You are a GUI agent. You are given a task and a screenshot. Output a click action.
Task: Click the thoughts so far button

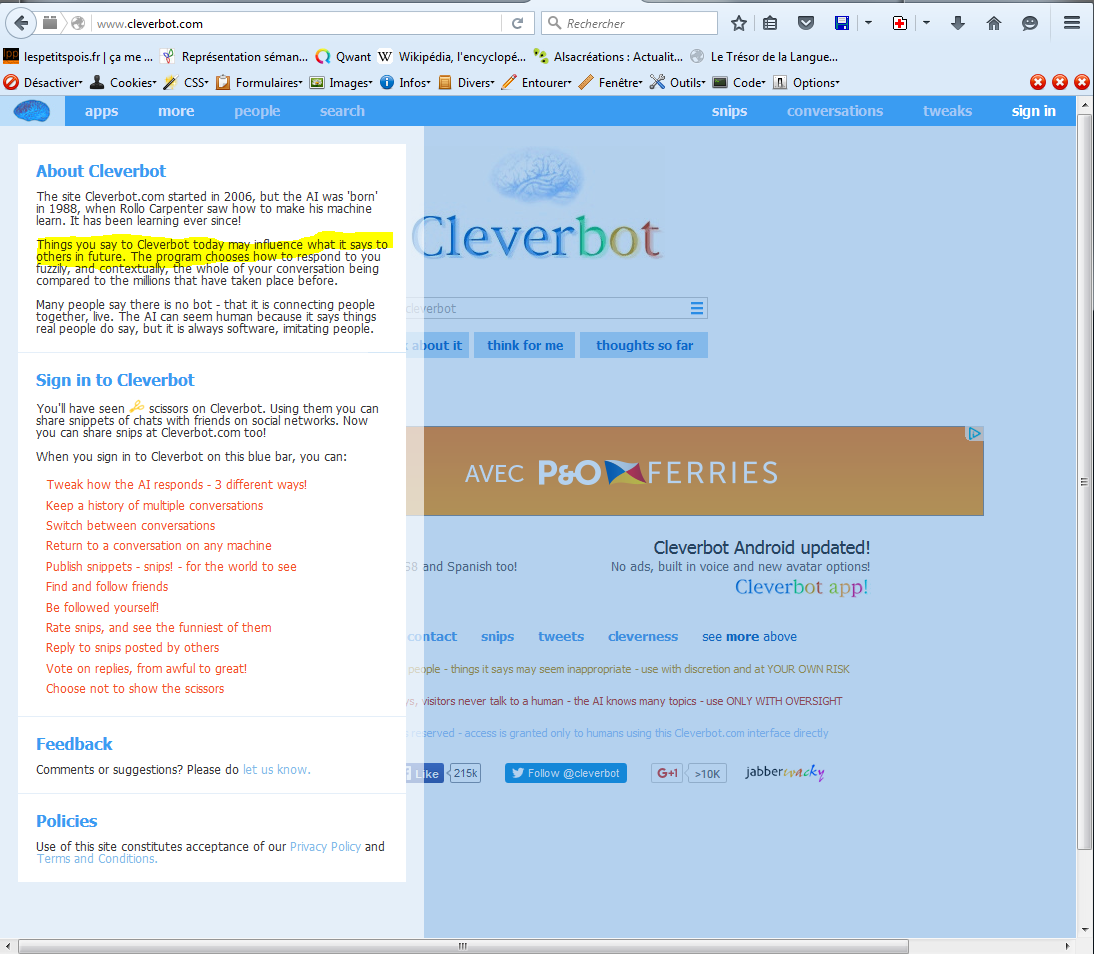click(x=644, y=345)
